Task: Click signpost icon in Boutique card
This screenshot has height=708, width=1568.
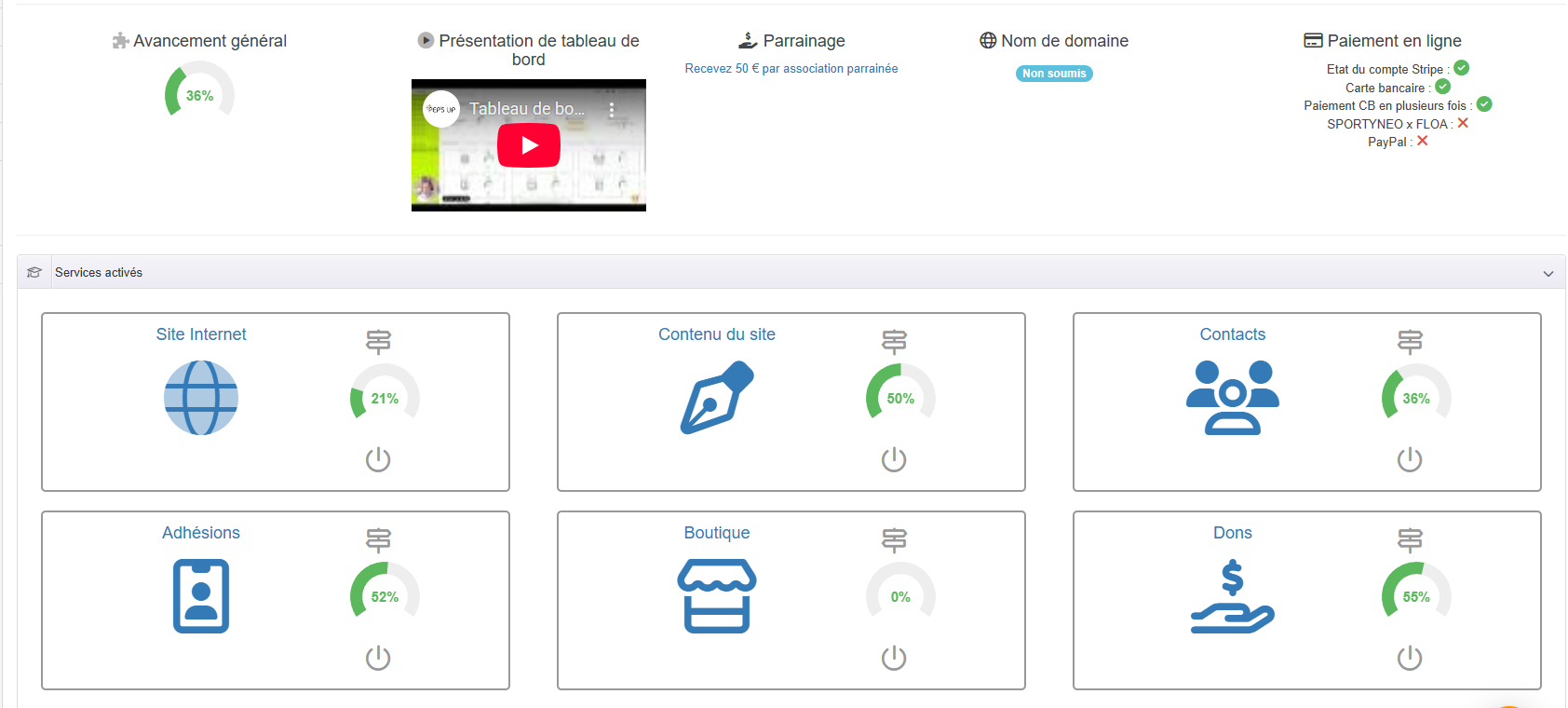Action: click(894, 540)
